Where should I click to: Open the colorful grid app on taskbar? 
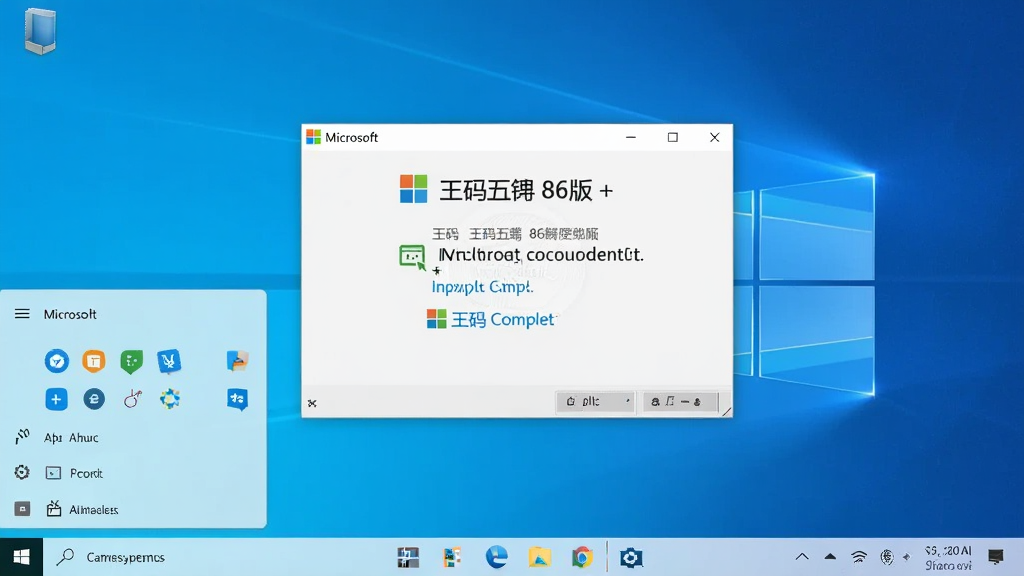pos(452,557)
